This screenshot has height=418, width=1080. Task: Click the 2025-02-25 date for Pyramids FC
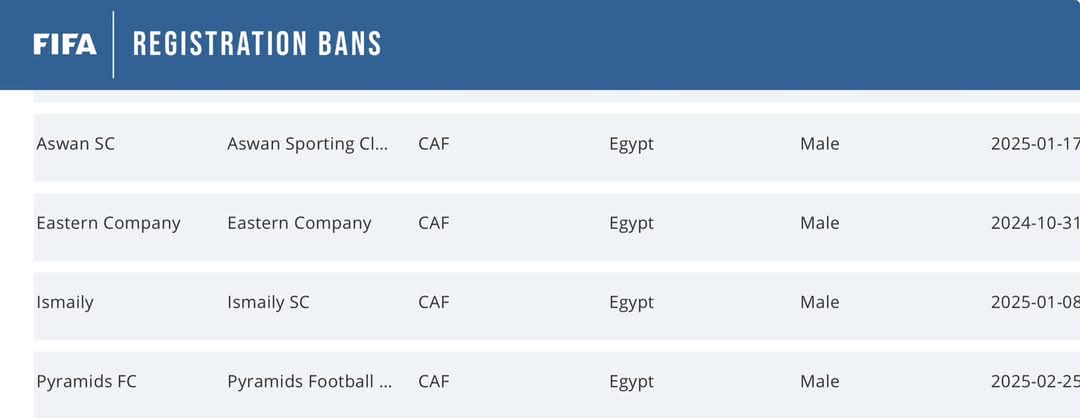(1035, 382)
